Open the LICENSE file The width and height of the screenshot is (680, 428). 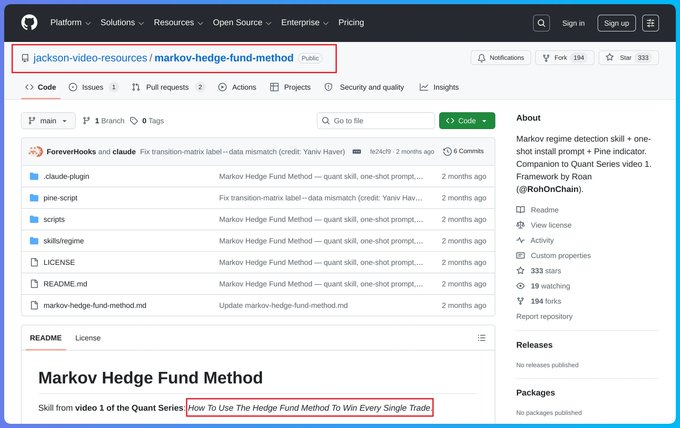click(x=59, y=262)
